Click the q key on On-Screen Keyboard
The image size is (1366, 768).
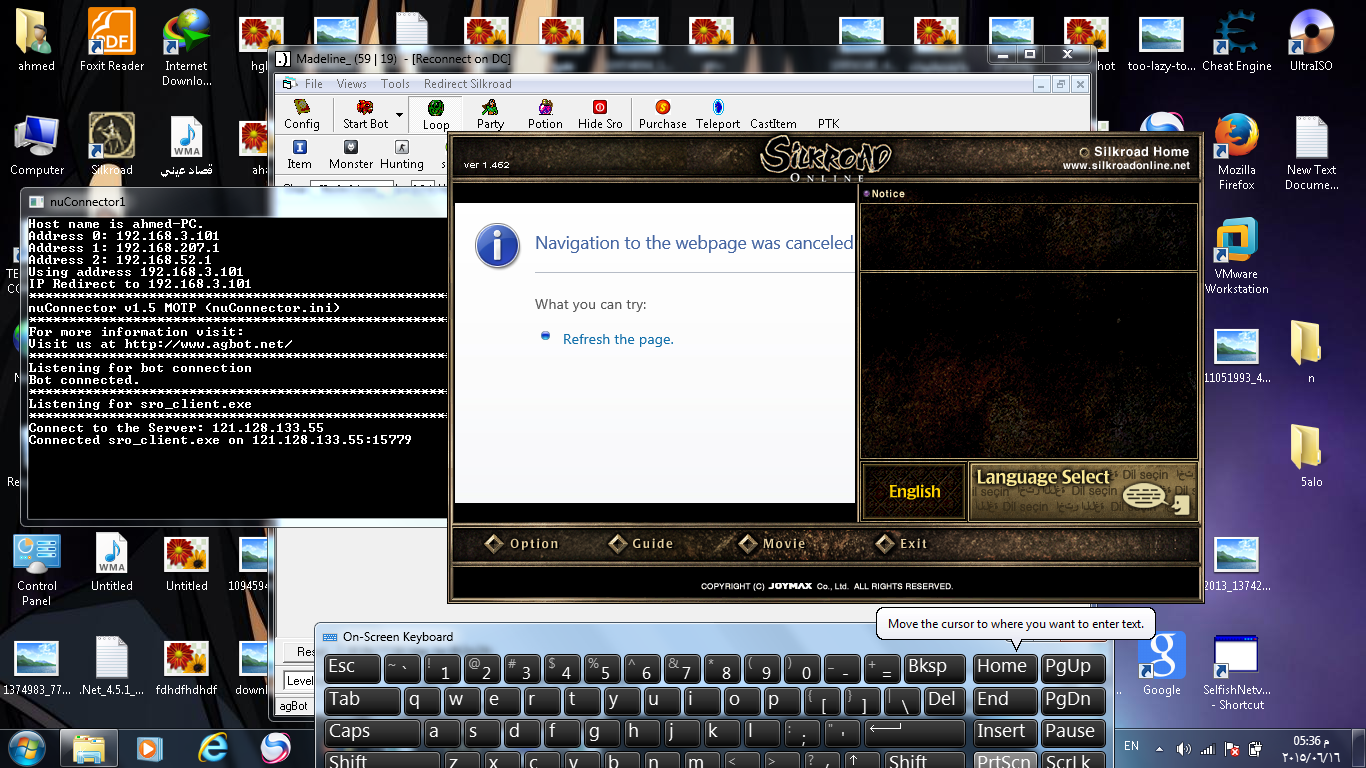420,700
